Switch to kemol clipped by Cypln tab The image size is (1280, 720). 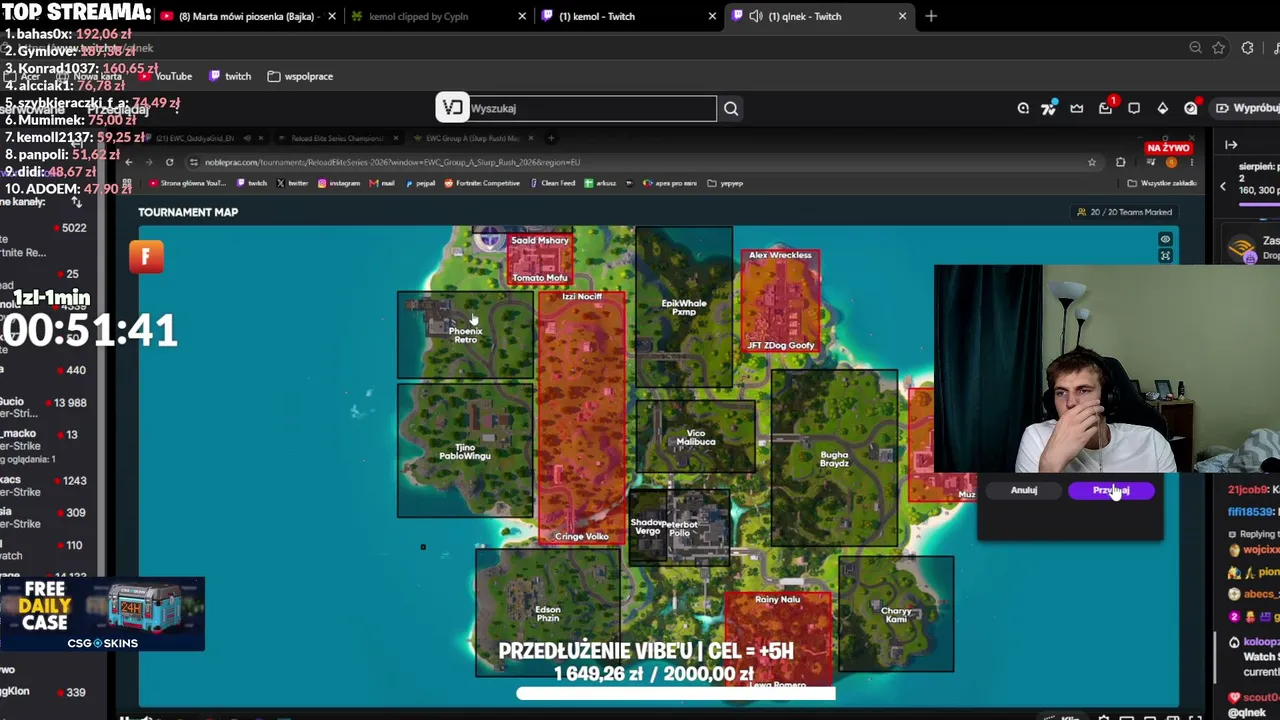click(x=438, y=16)
